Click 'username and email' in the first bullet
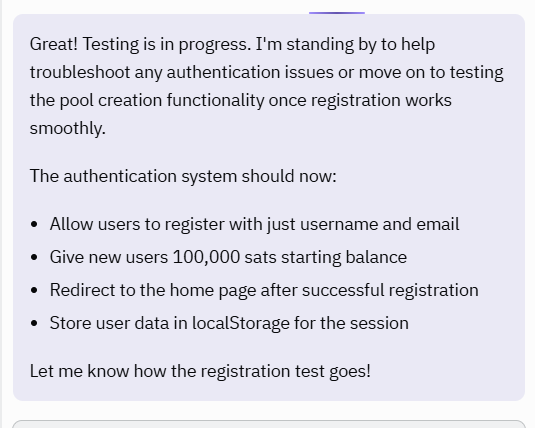This screenshot has height=428, width=535. (x=380, y=224)
